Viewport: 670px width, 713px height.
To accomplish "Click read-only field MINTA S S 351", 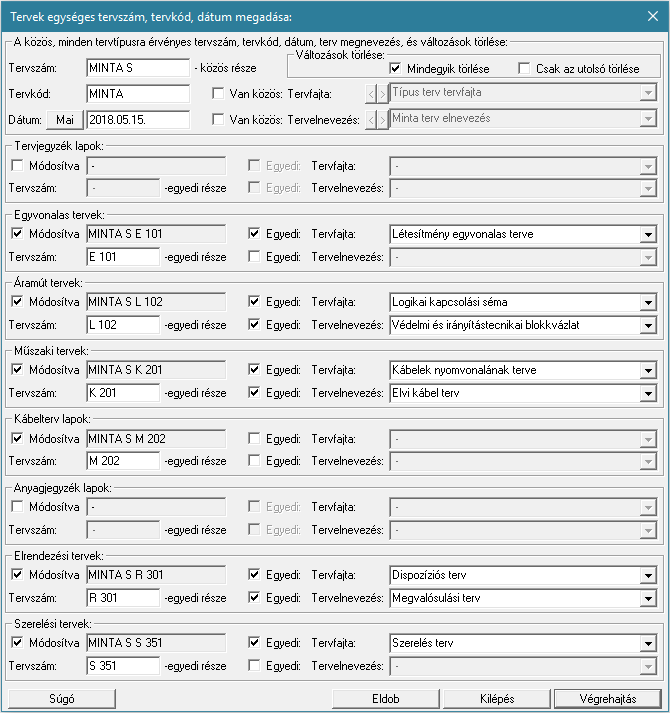I will (x=156, y=643).
